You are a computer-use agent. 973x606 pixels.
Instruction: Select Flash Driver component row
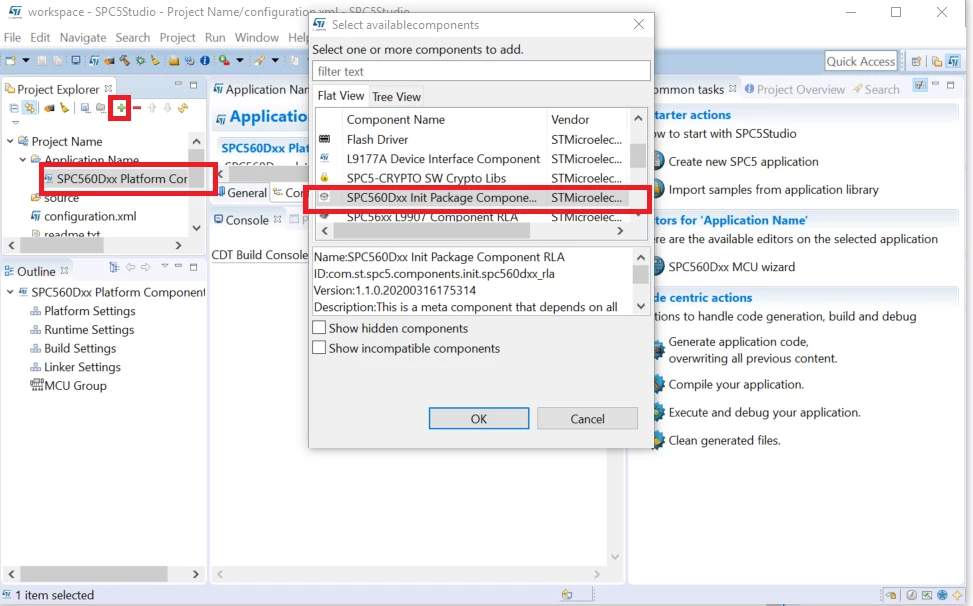[472, 140]
